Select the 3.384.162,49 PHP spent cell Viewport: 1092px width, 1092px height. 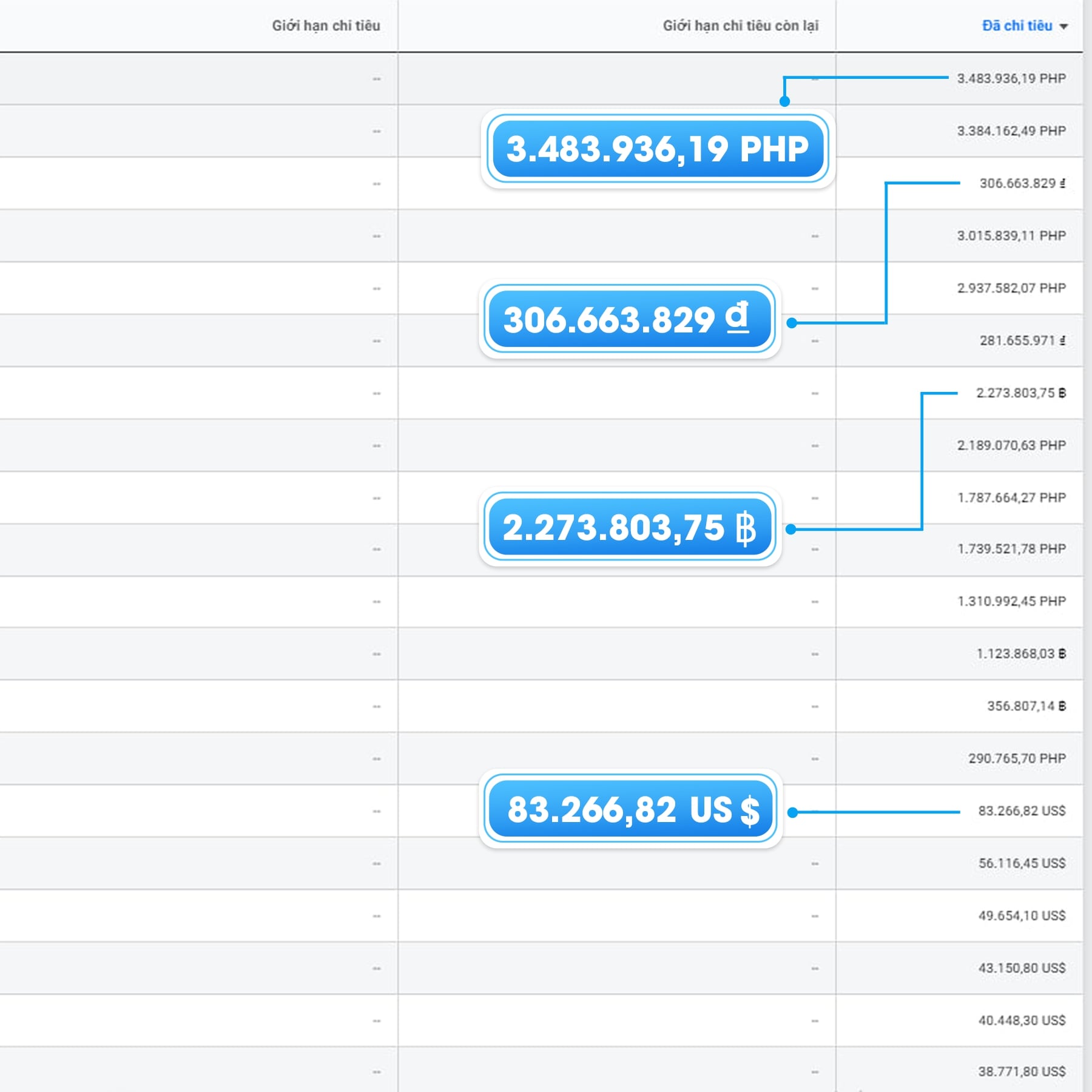pos(1011,131)
